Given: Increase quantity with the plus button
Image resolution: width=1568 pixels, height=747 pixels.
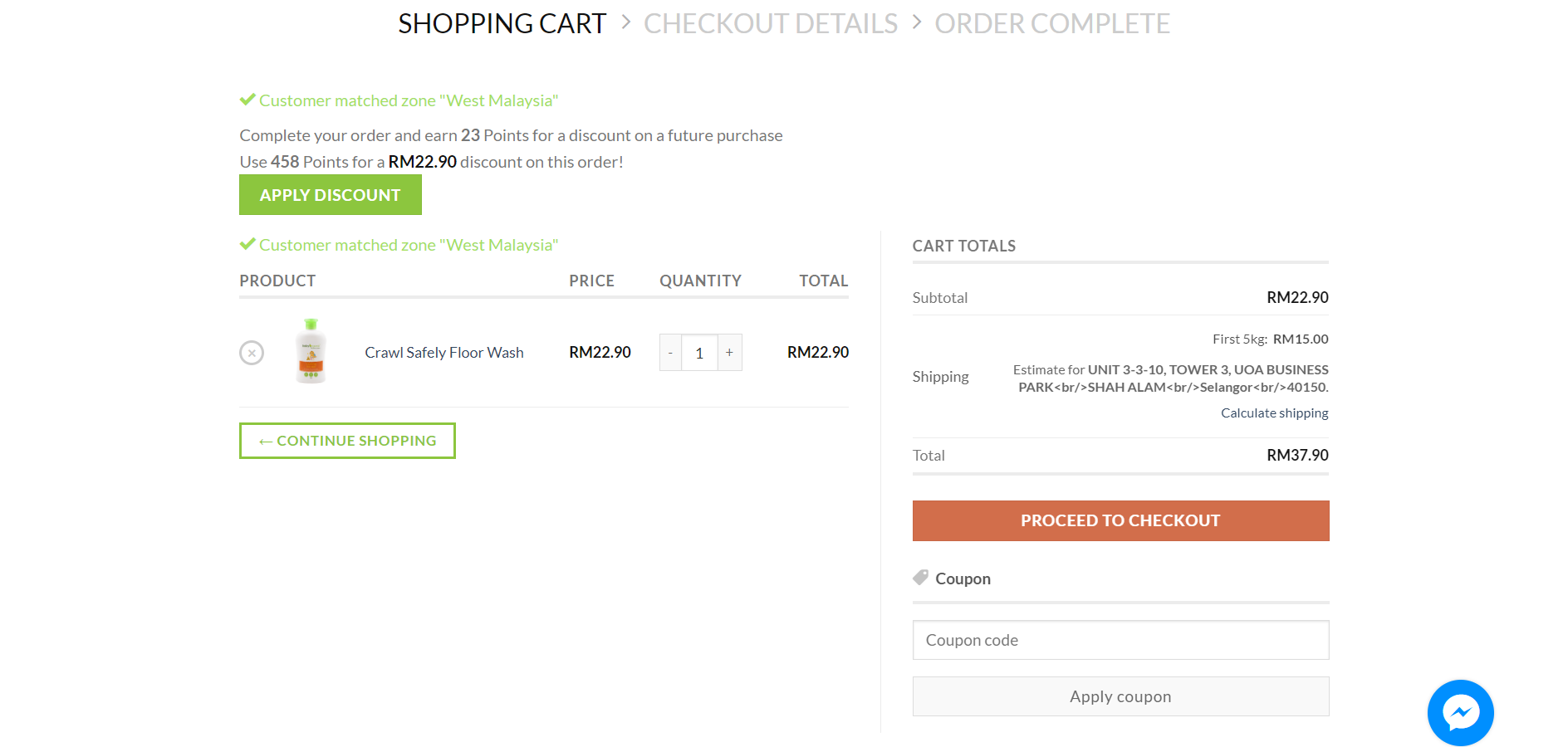Looking at the screenshot, I should 729,353.
